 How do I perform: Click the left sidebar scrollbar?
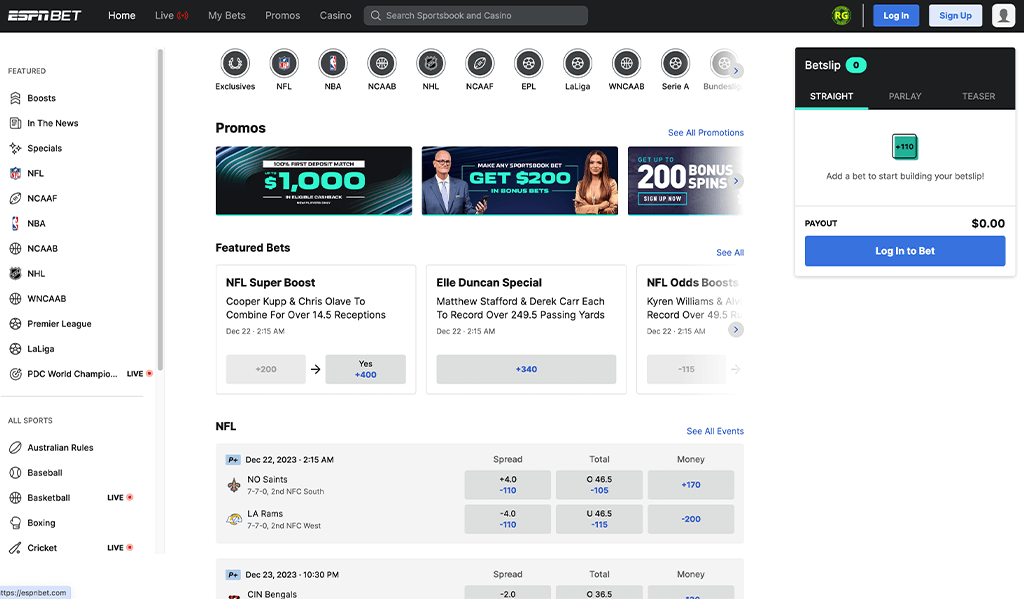160,209
